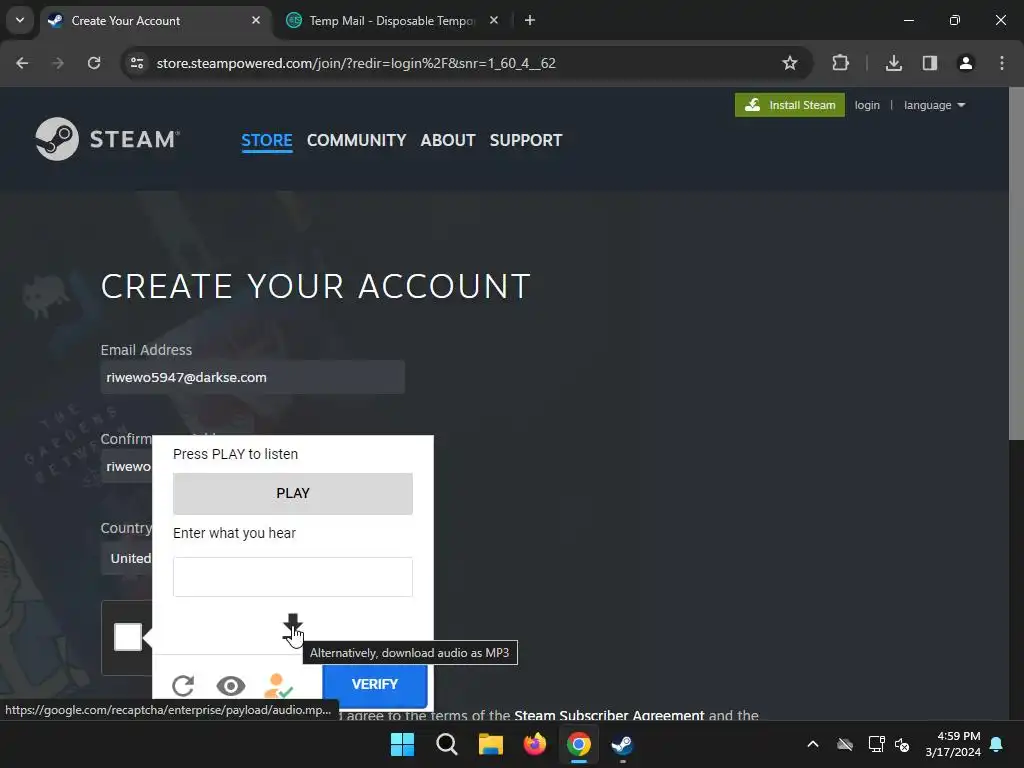This screenshot has height=768, width=1024.
Task: Open the Country dropdown
Action: coord(127,558)
